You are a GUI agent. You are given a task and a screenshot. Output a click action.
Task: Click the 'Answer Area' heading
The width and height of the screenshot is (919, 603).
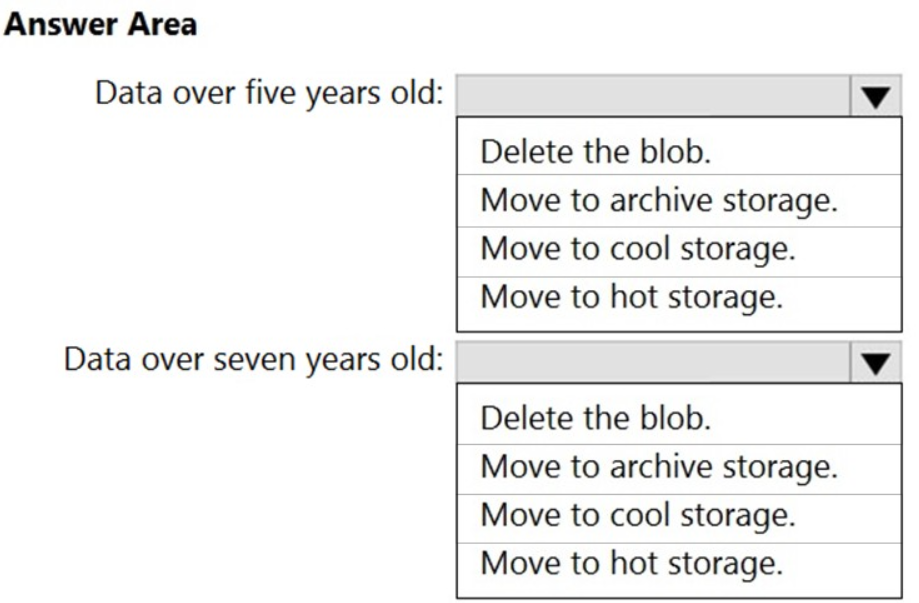(x=102, y=25)
